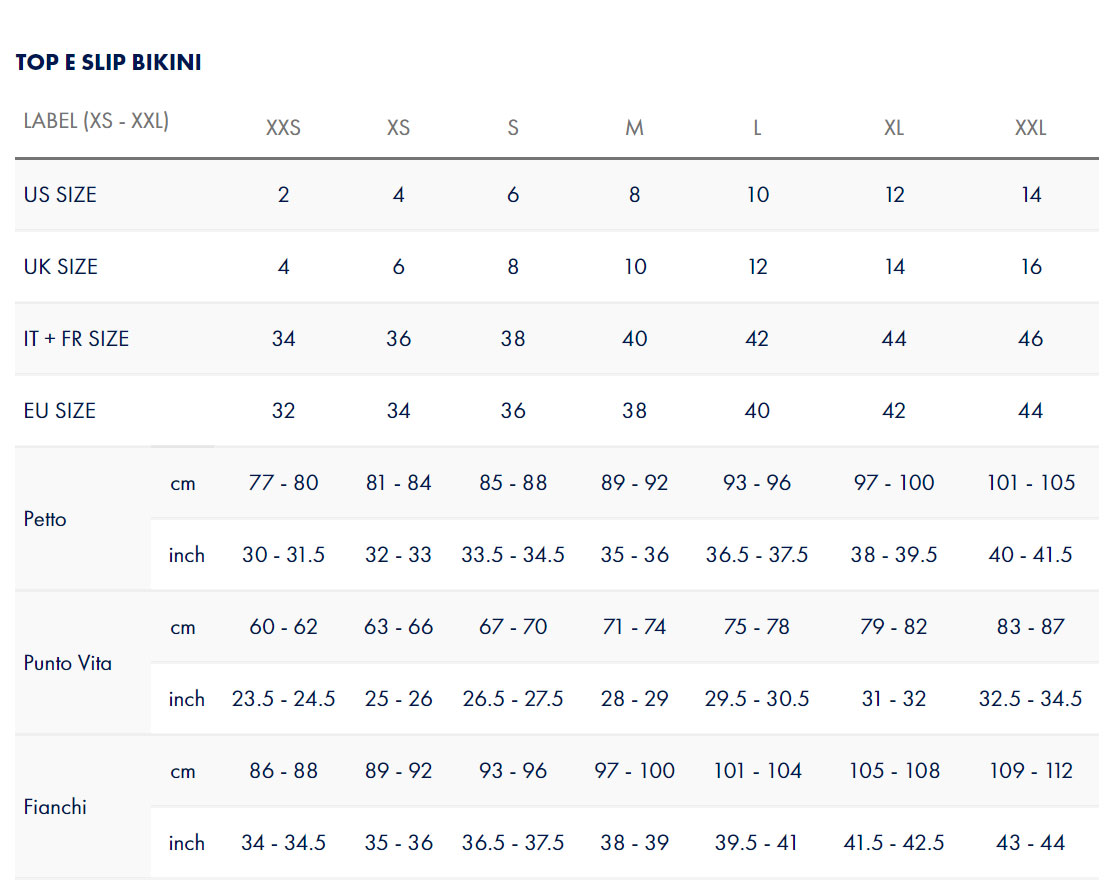Click the IT + FR SIZE row label

point(76,339)
